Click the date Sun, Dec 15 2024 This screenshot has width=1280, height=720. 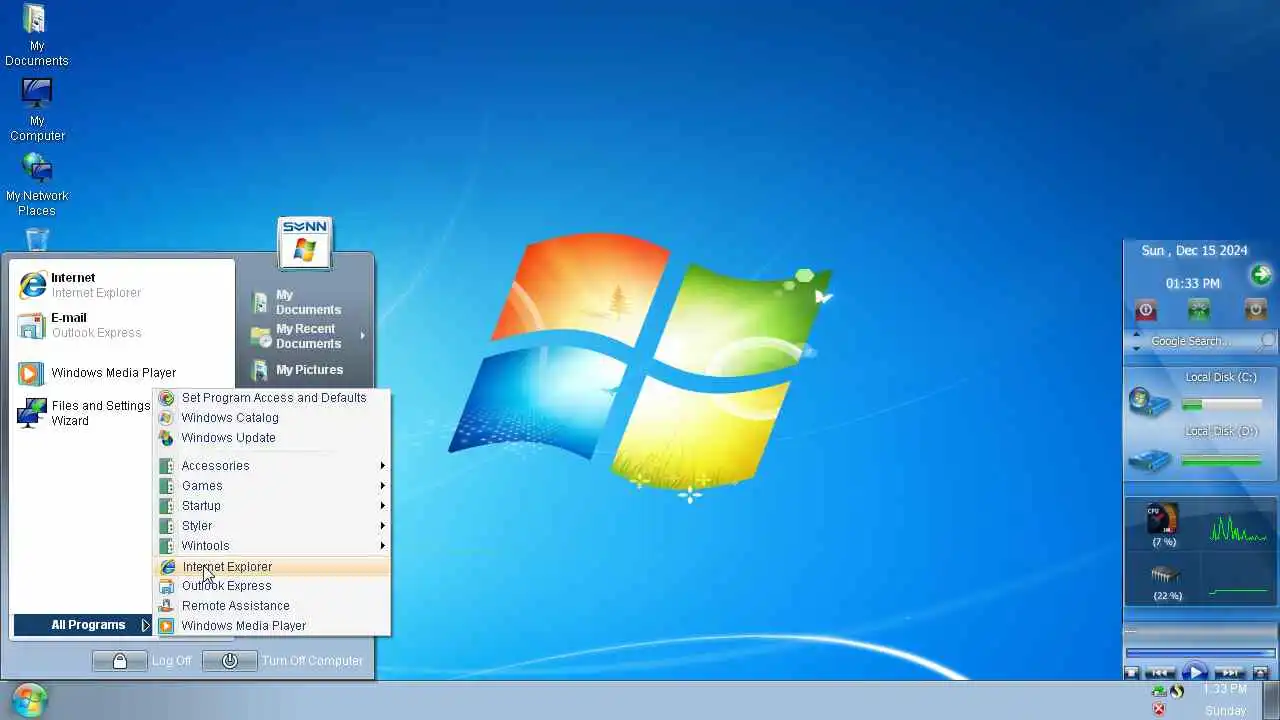pos(1194,251)
